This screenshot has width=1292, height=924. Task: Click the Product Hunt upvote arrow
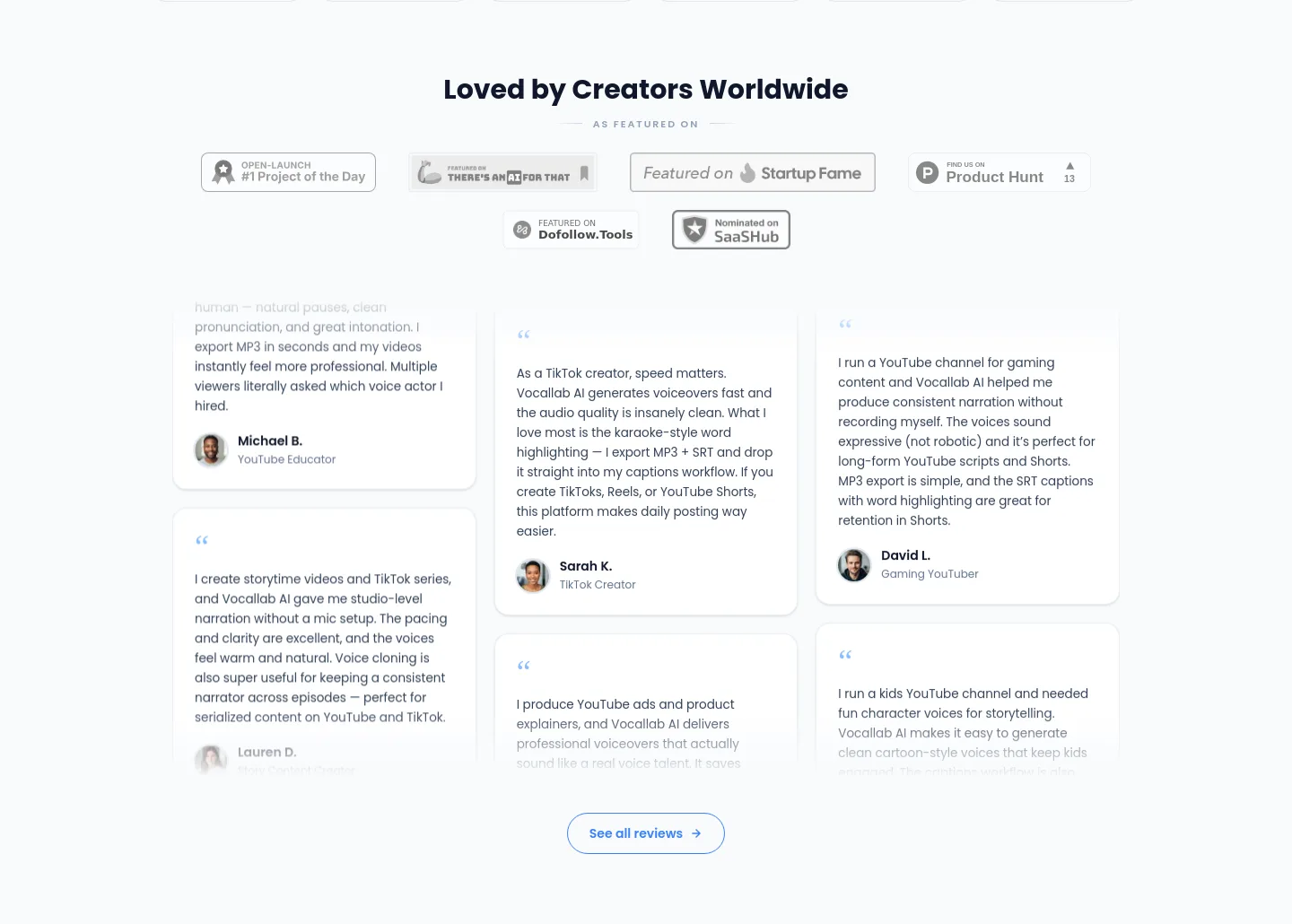[x=1069, y=166]
